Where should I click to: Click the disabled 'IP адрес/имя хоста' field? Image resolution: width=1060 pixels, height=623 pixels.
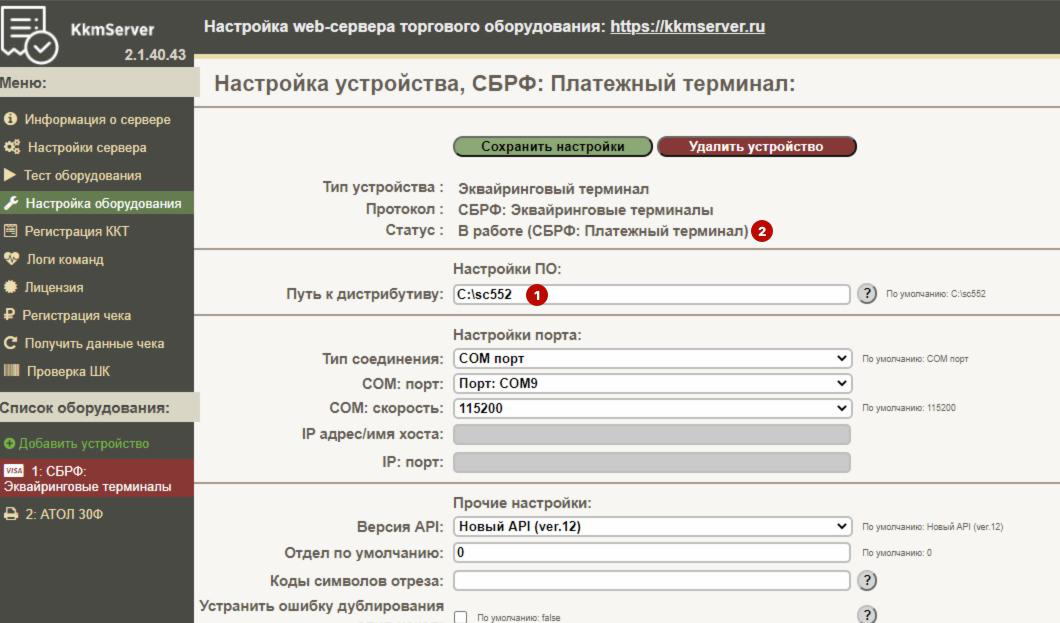(652, 434)
